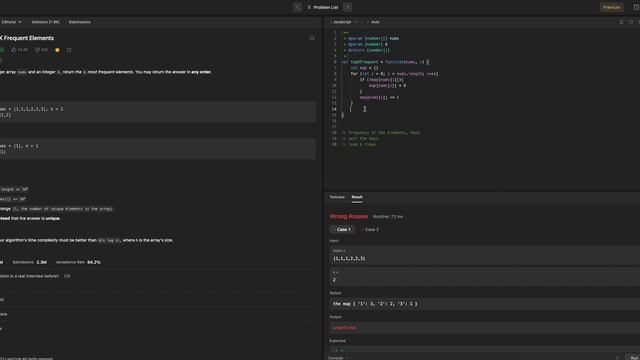Image resolution: width=640 pixels, height=360 pixels.
Task: Click the undefined Output value
Action: 344,328
